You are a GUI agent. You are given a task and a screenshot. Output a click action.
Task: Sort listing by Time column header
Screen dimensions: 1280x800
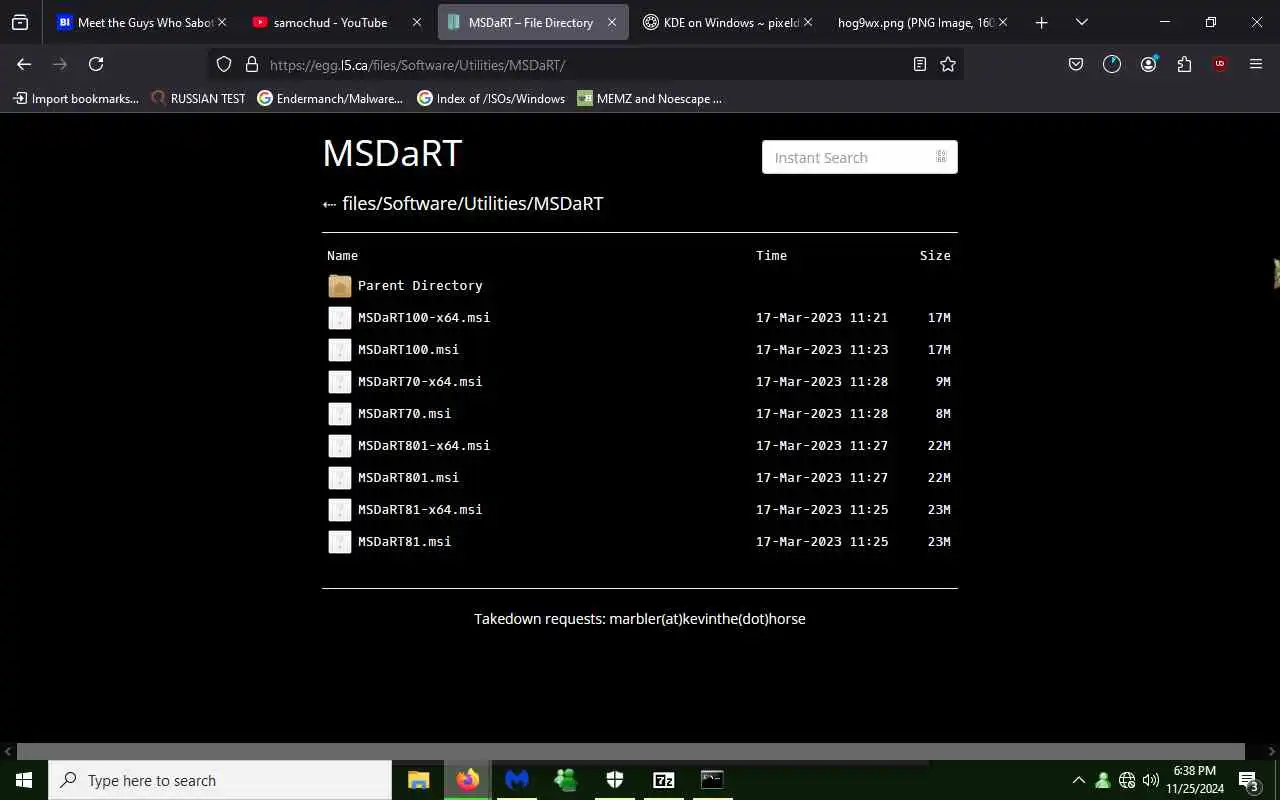(771, 256)
